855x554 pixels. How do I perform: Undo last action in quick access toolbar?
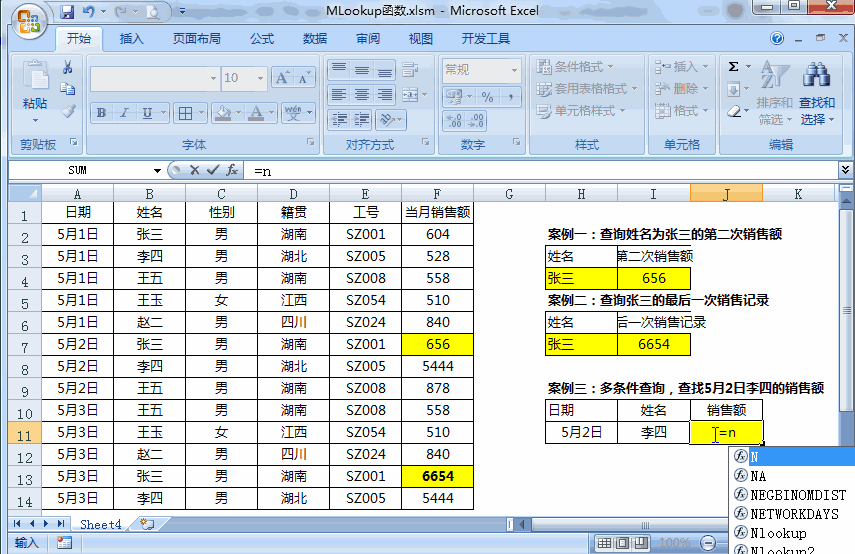(88, 11)
